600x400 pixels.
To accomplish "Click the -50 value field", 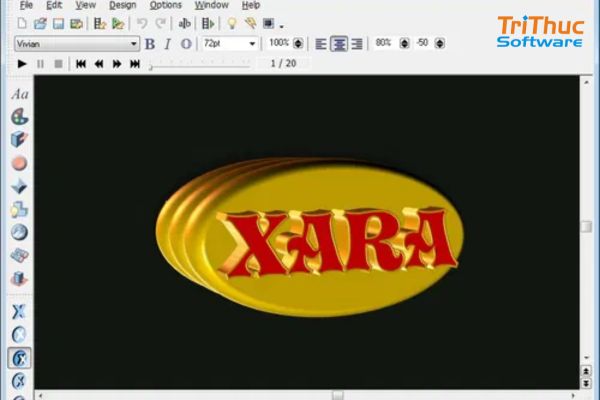I will [422, 43].
